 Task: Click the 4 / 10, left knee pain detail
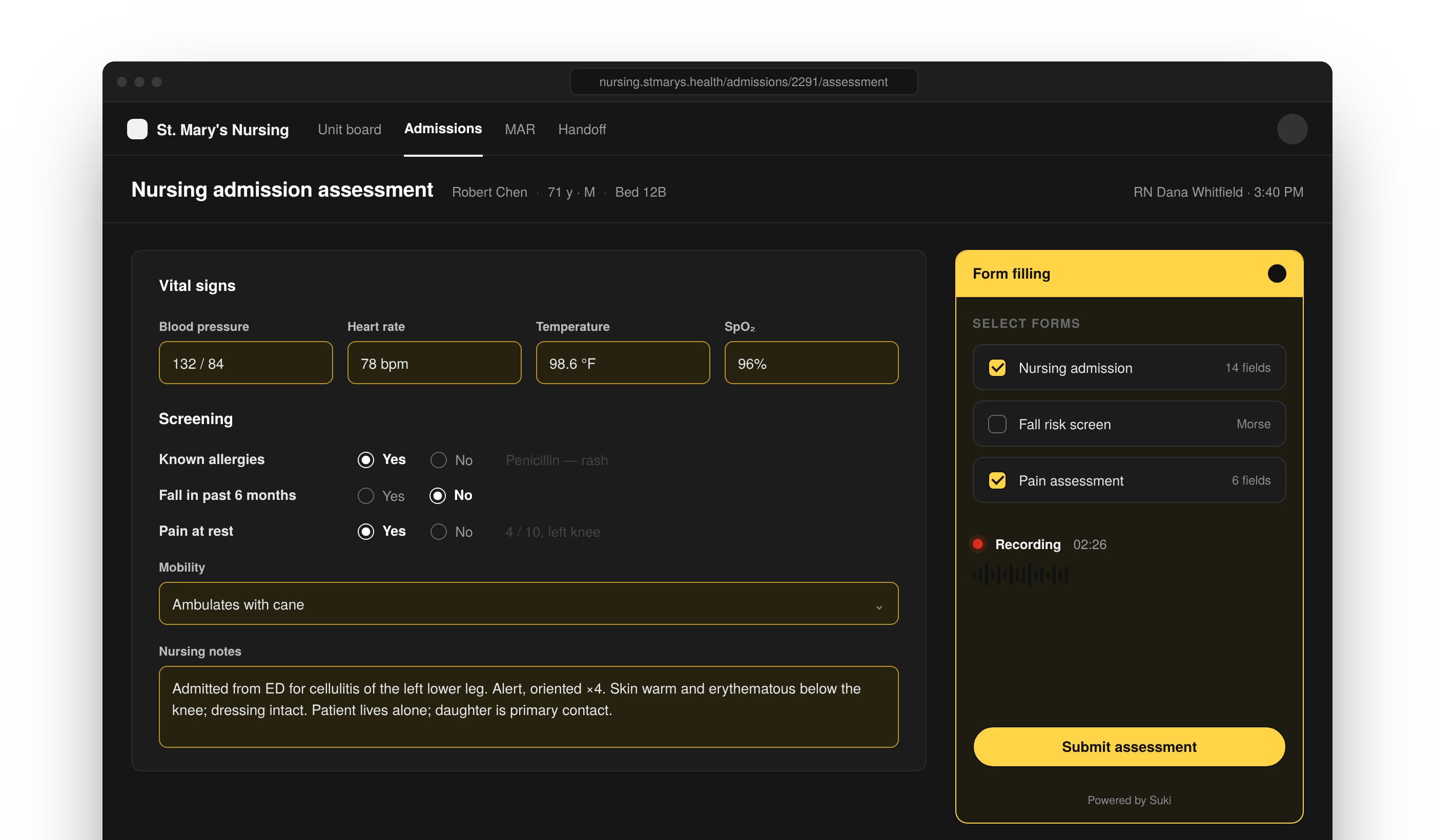553,532
